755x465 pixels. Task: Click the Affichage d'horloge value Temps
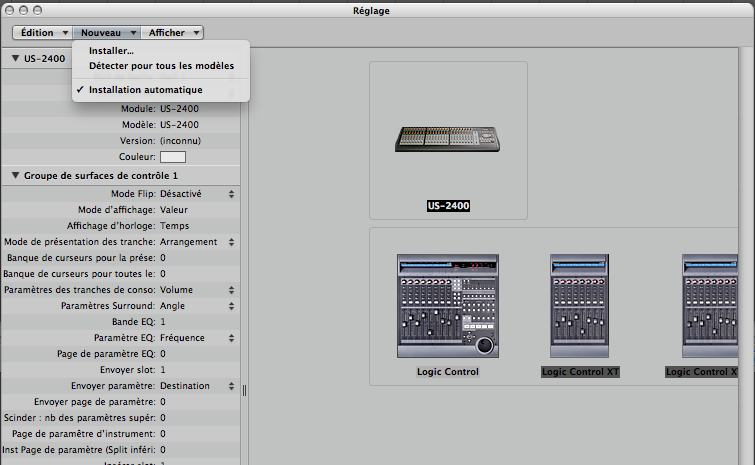pyautogui.click(x=174, y=226)
